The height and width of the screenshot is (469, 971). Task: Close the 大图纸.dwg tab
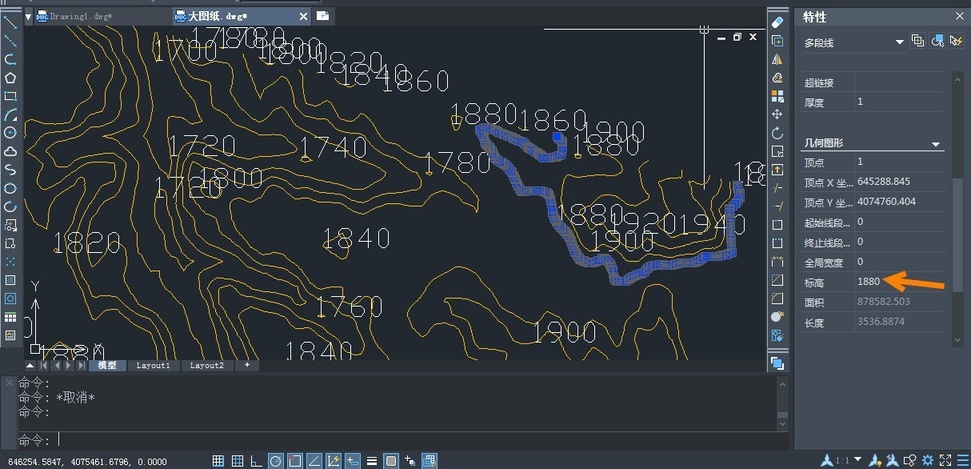click(x=303, y=16)
